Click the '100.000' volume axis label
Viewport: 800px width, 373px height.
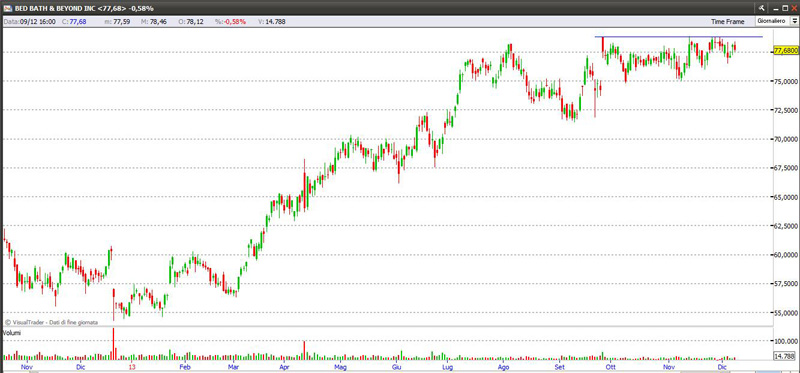785,341
